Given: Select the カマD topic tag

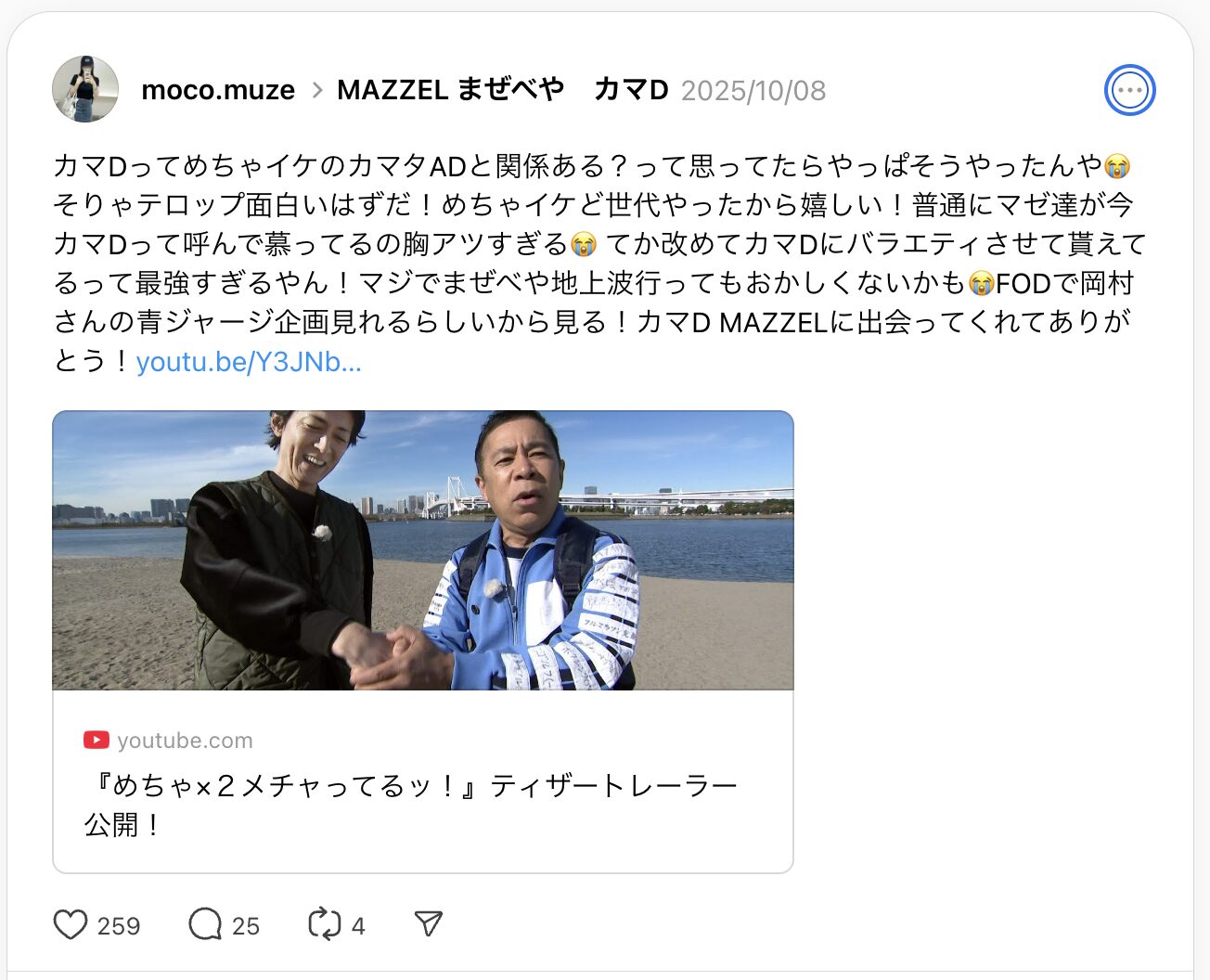Looking at the screenshot, I should (630, 90).
